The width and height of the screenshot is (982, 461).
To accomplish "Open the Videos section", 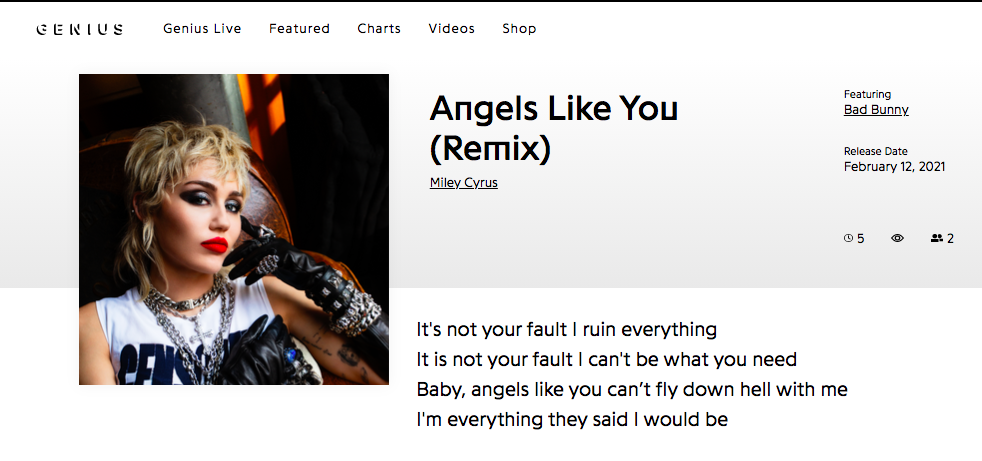I will click(452, 29).
